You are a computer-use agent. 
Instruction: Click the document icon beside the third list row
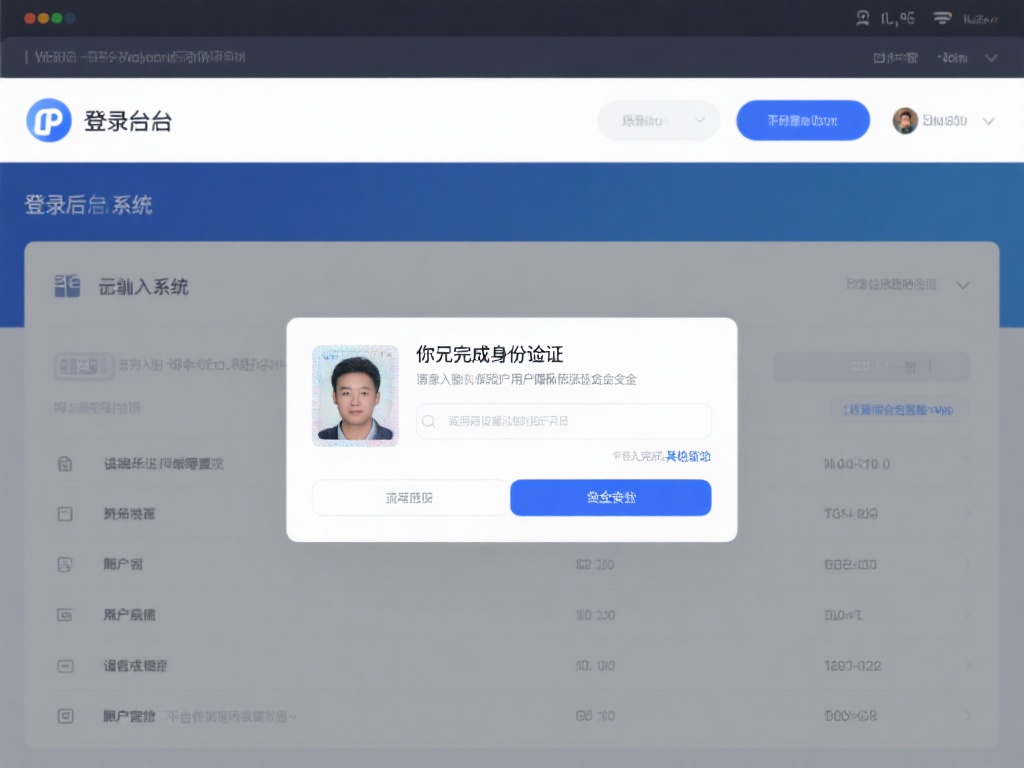tap(65, 564)
